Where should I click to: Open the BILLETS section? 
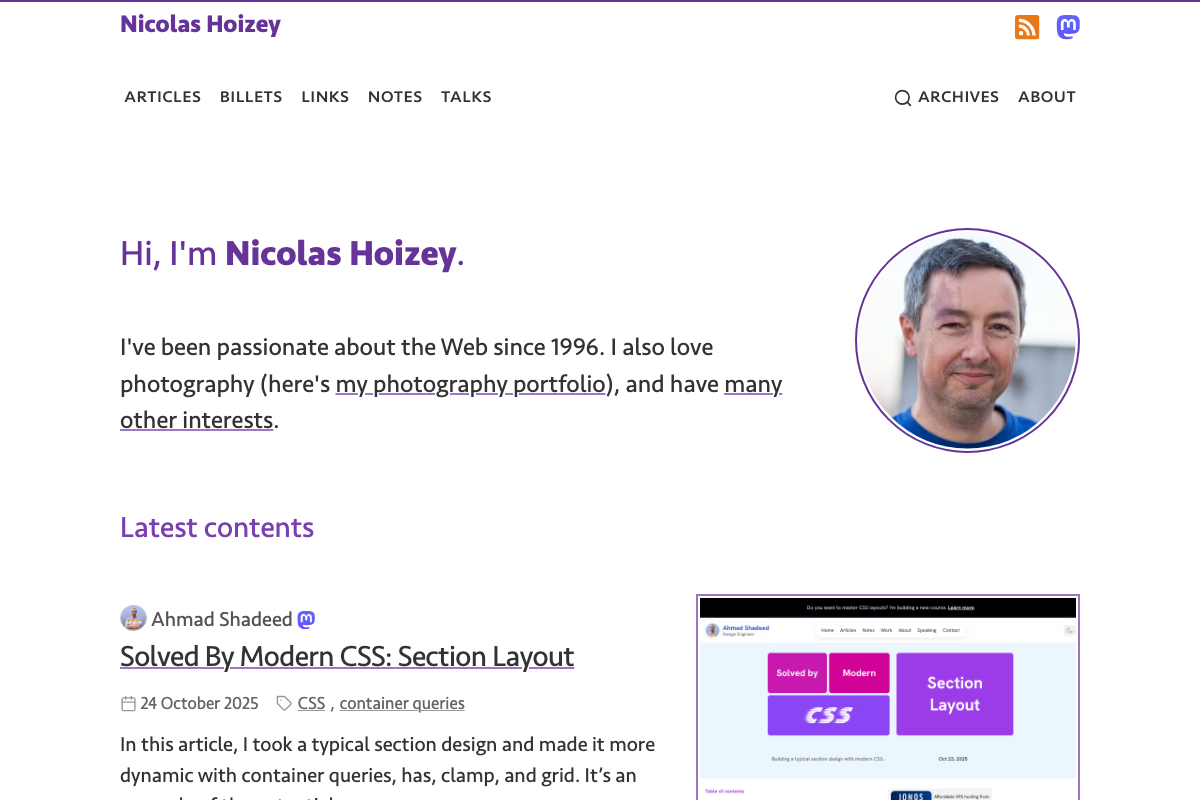point(251,96)
